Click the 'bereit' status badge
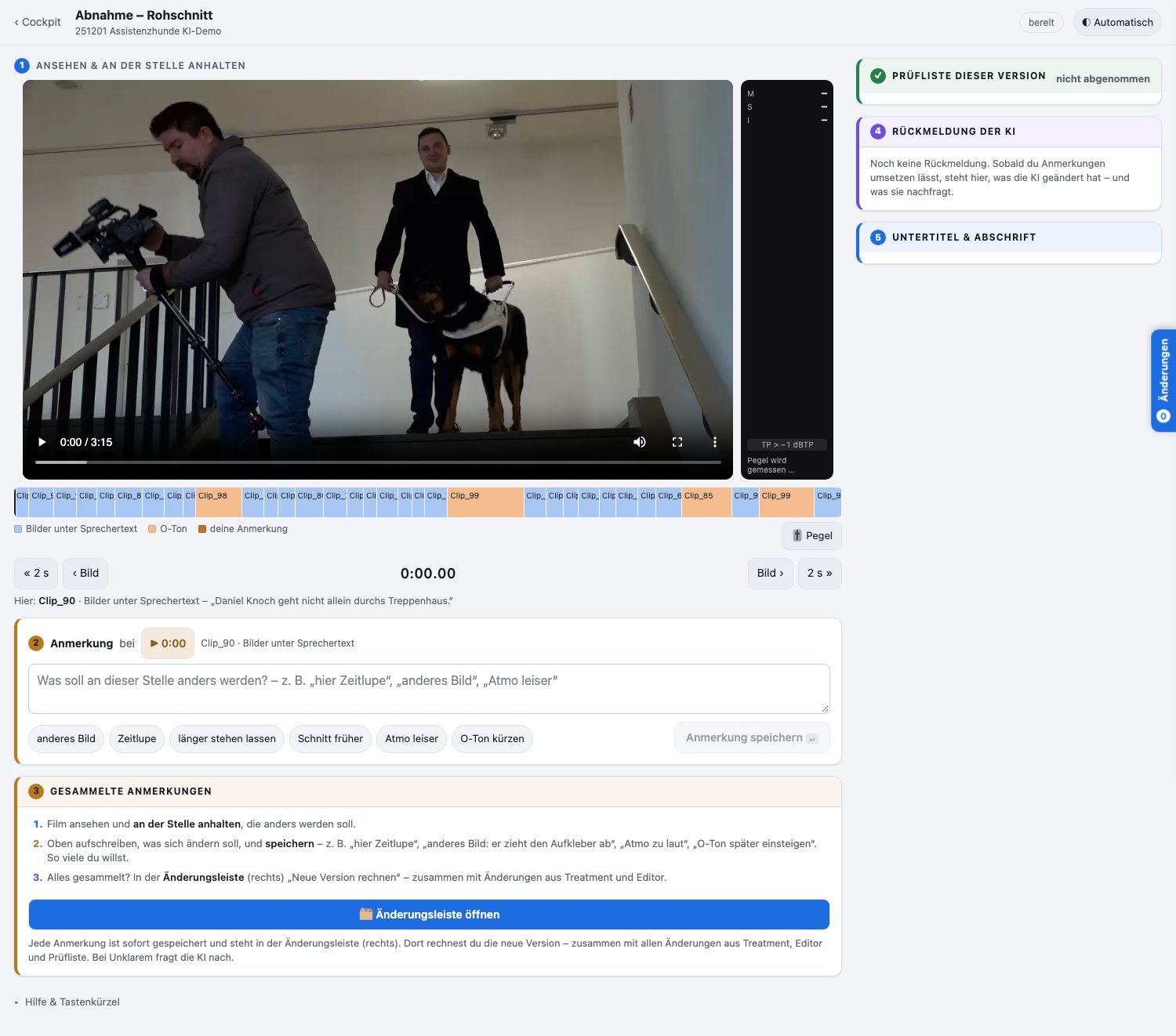The image size is (1176, 1036). 1041,22
